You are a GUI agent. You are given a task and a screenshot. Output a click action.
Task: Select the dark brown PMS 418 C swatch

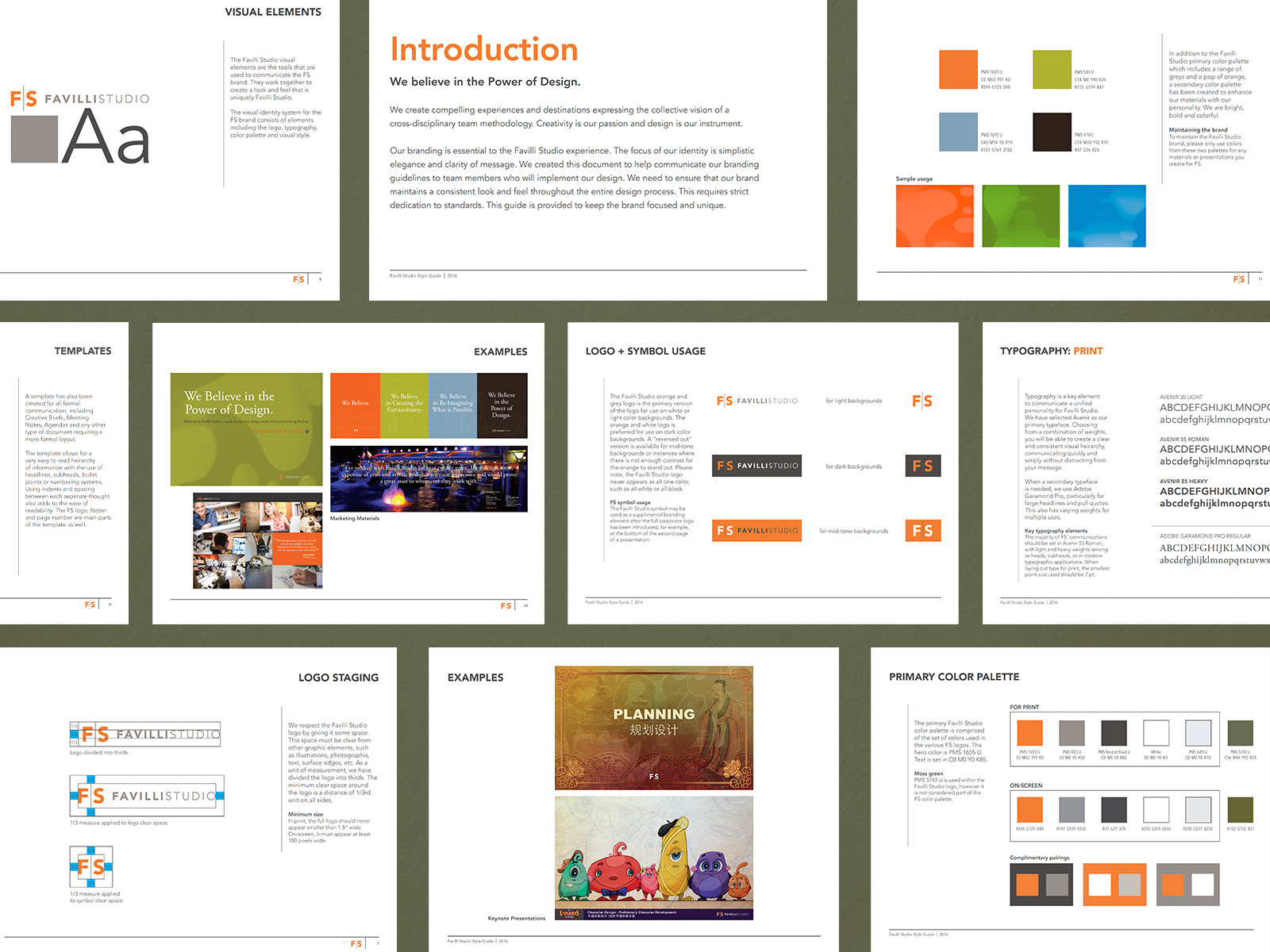1052,132
